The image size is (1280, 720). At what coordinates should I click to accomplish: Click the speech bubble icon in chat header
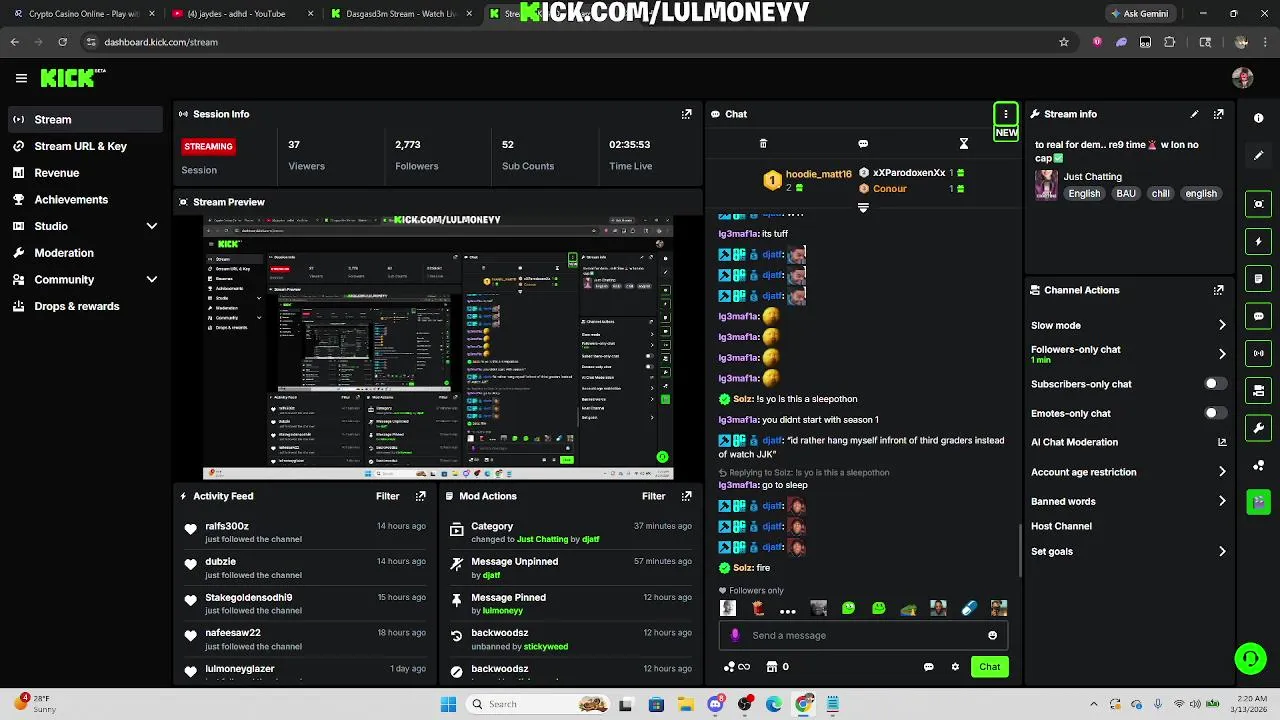pyautogui.click(x=863, y=144)
